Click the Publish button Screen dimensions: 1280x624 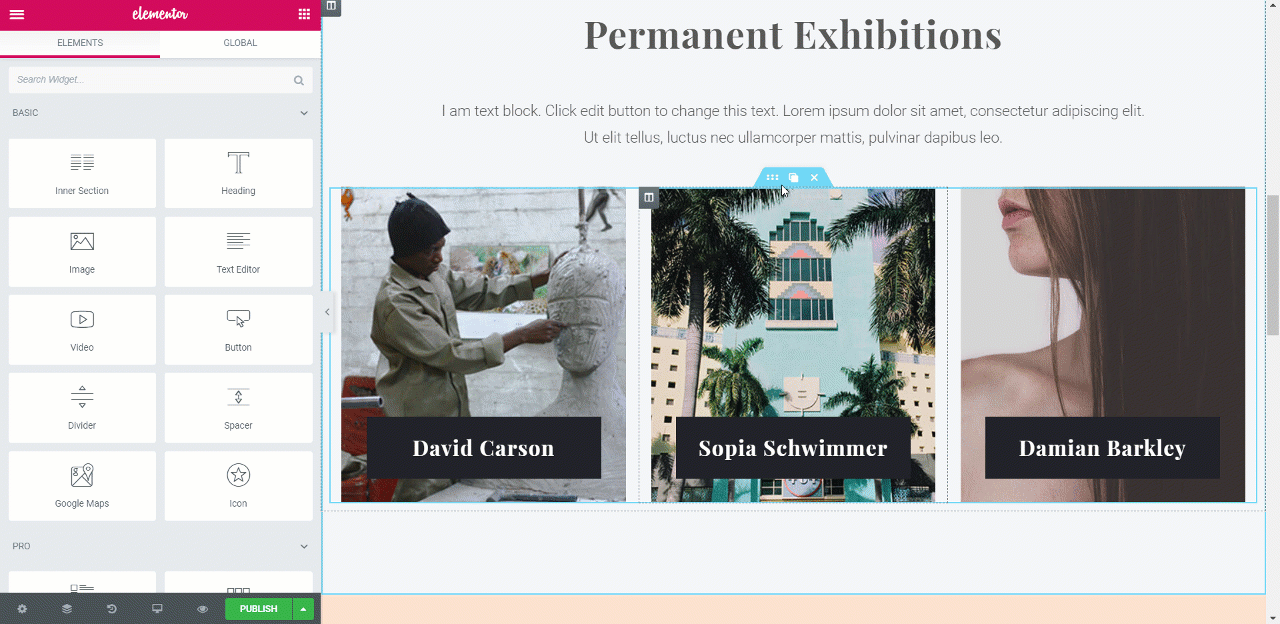258,609
